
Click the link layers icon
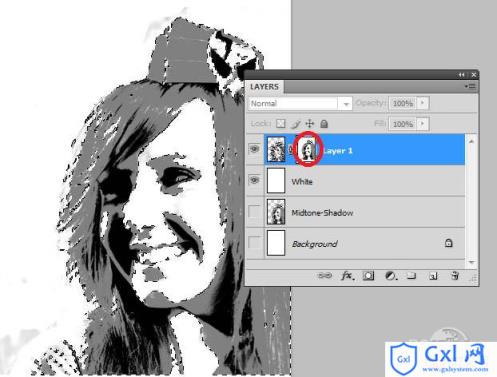[325, 276]
